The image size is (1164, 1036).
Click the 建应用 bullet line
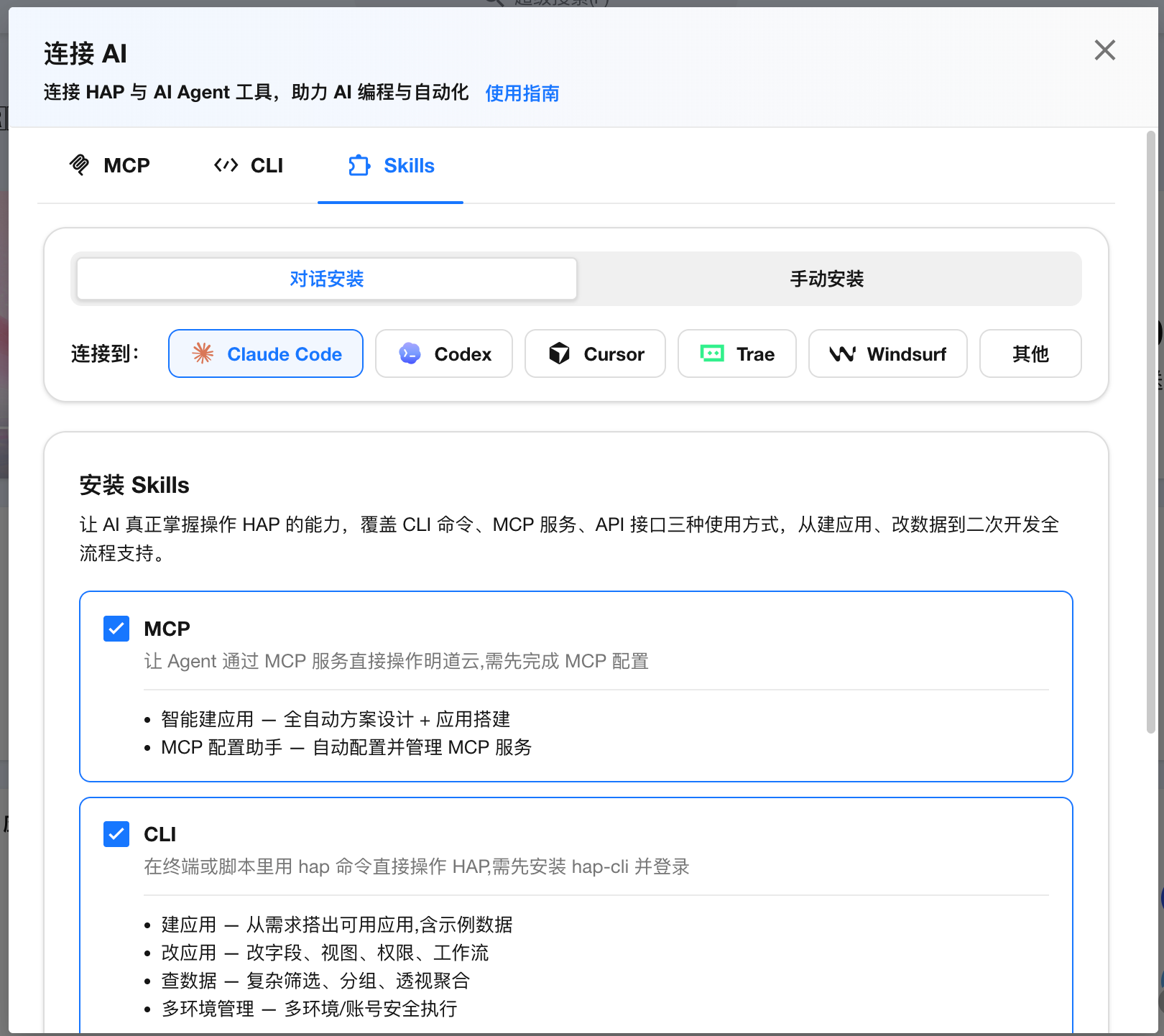point(337,925)
